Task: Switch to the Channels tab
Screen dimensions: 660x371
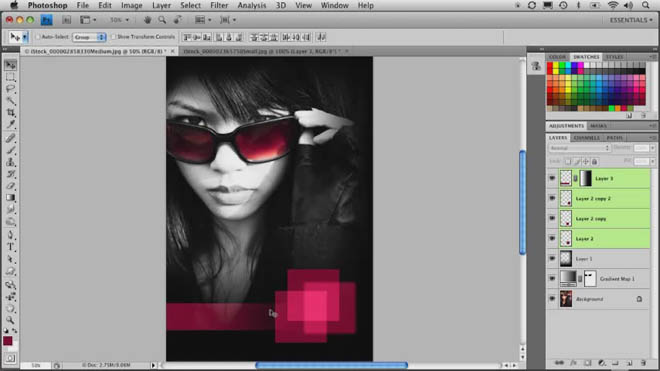Action: [587, 138]
